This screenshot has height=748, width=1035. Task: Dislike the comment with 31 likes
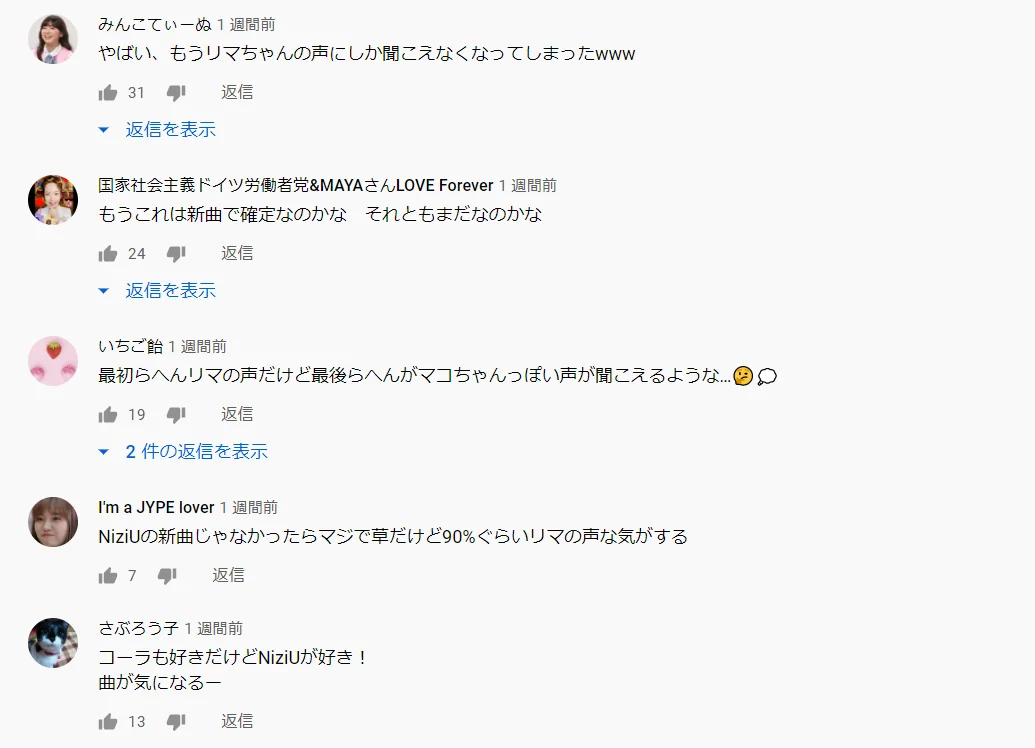pos(176,93)
